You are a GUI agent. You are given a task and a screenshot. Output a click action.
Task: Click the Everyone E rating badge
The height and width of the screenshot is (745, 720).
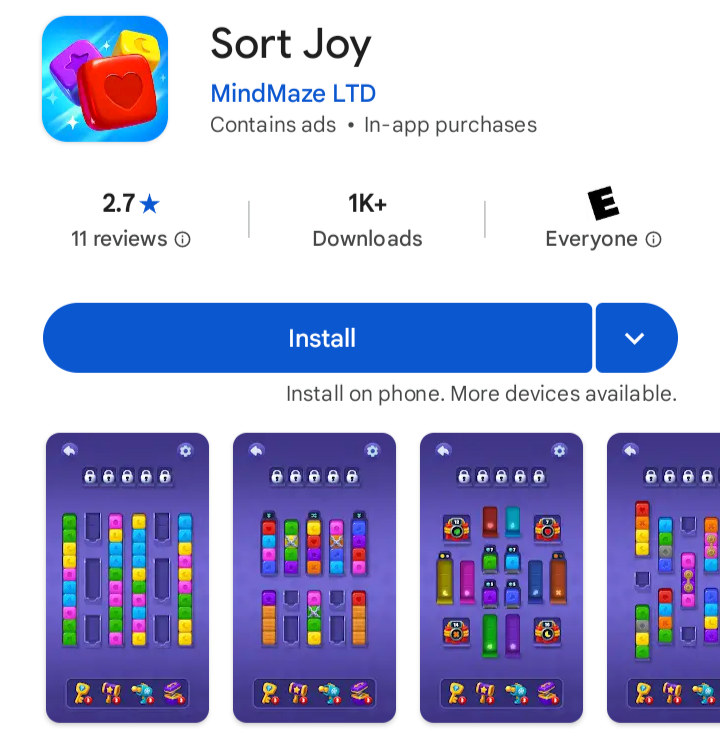pos(603,203)
